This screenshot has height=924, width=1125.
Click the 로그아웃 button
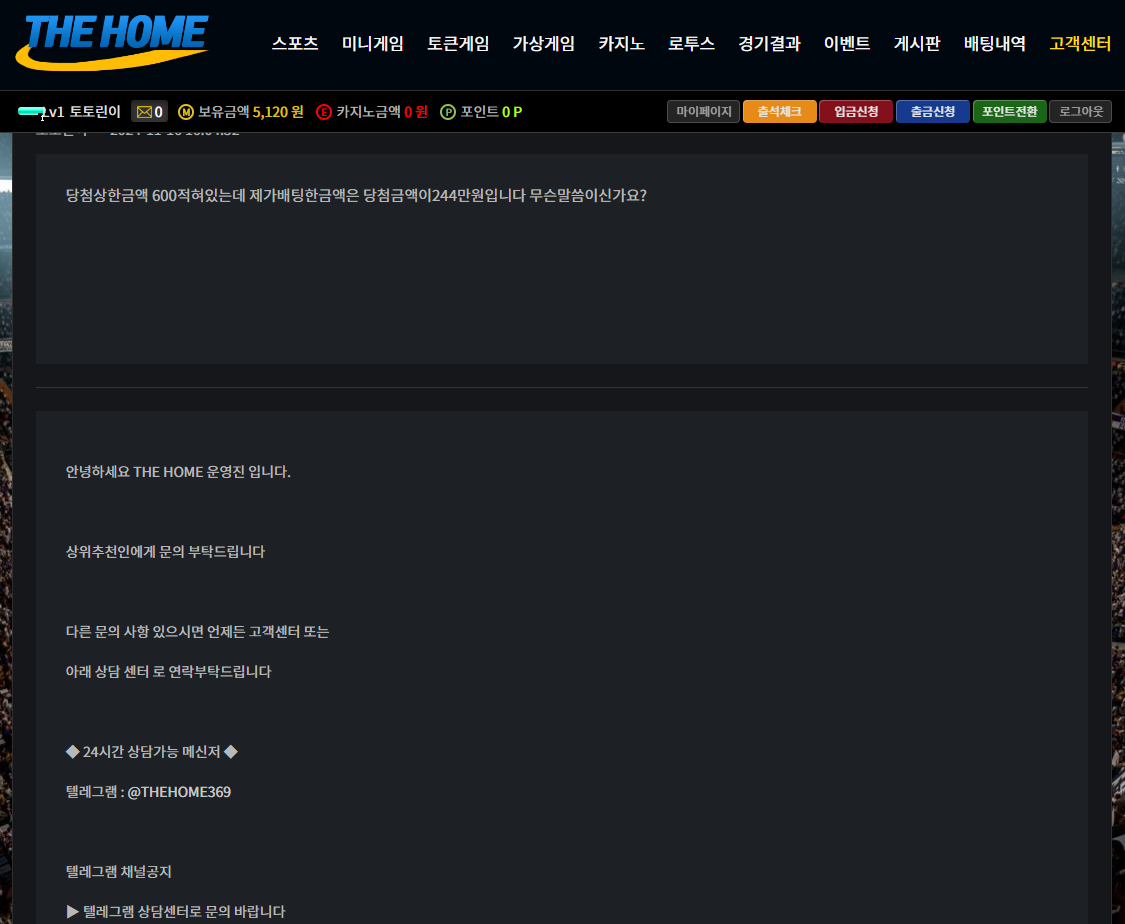click(x=1080, y=112)
